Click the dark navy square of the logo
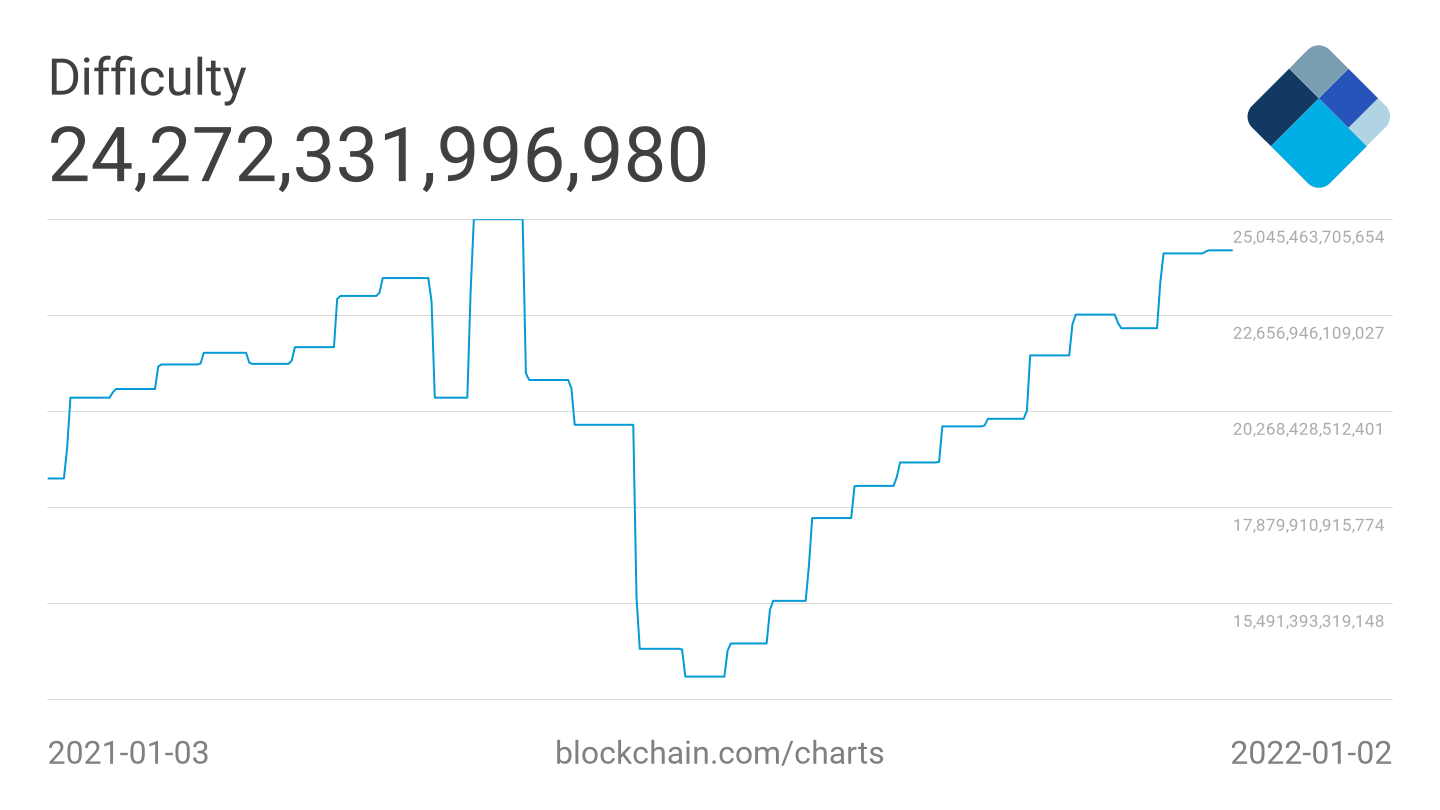Viewport: 1440px width, 810px height. [x=1282, y=112]
